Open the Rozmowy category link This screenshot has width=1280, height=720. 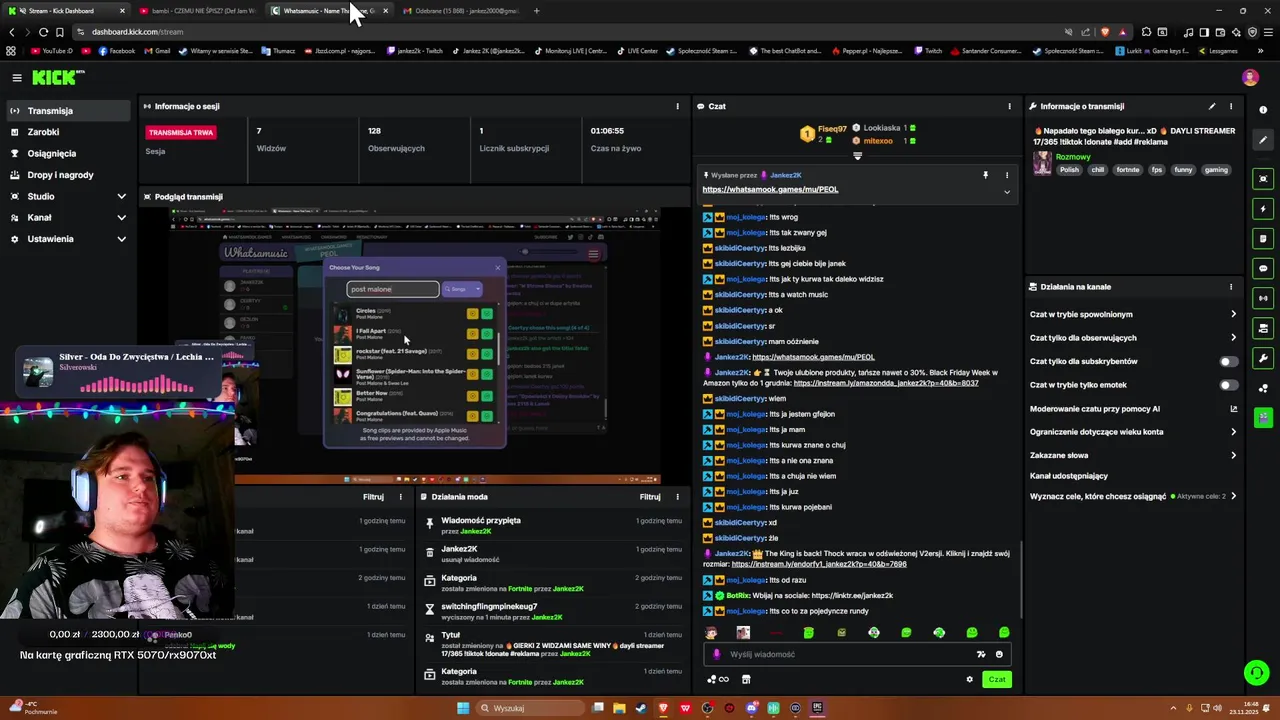(1073, 157)
